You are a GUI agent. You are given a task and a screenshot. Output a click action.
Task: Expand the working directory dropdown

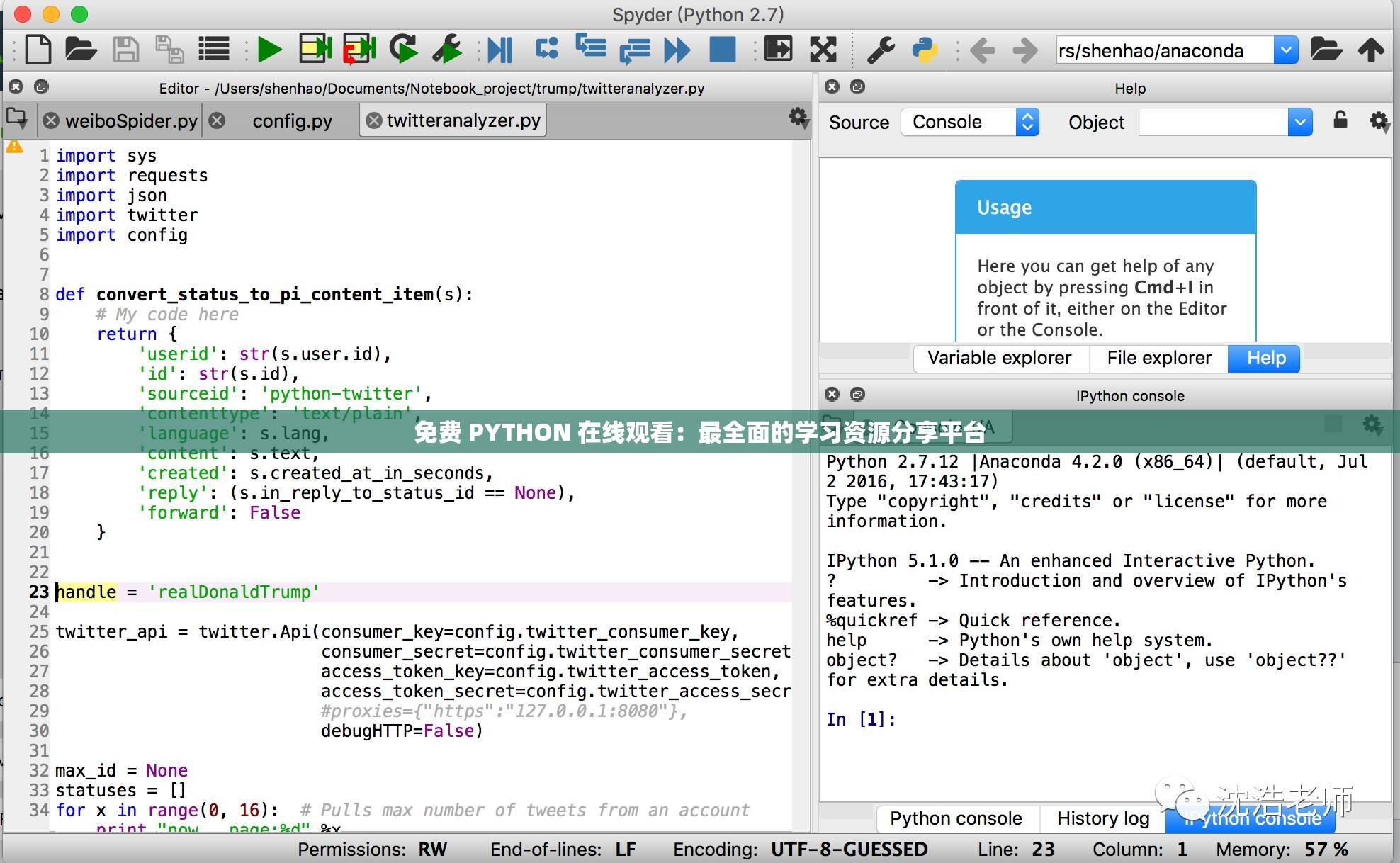point(1287,50)
